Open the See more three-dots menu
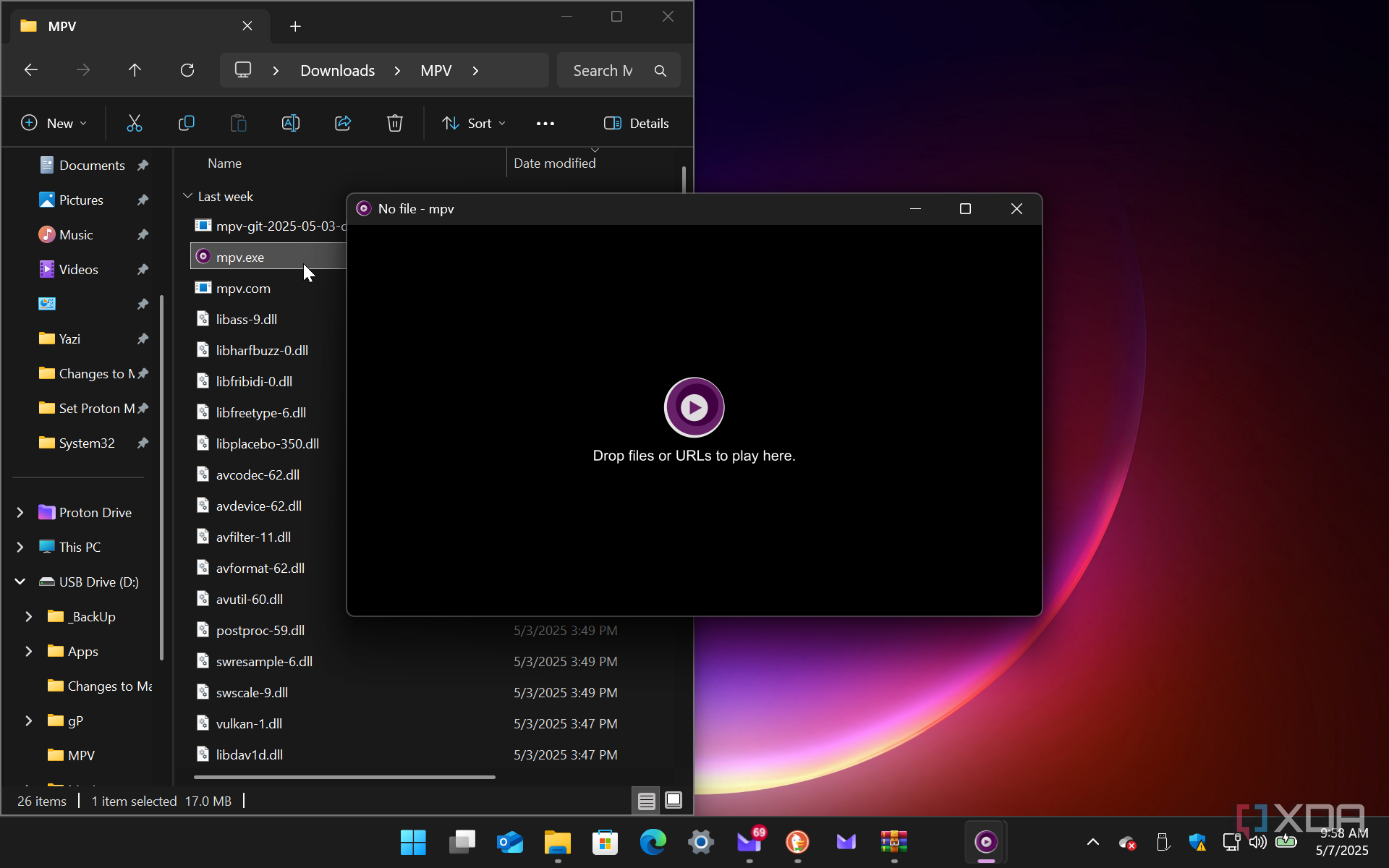The image size is (1389, 868). [x=545, y=124]
